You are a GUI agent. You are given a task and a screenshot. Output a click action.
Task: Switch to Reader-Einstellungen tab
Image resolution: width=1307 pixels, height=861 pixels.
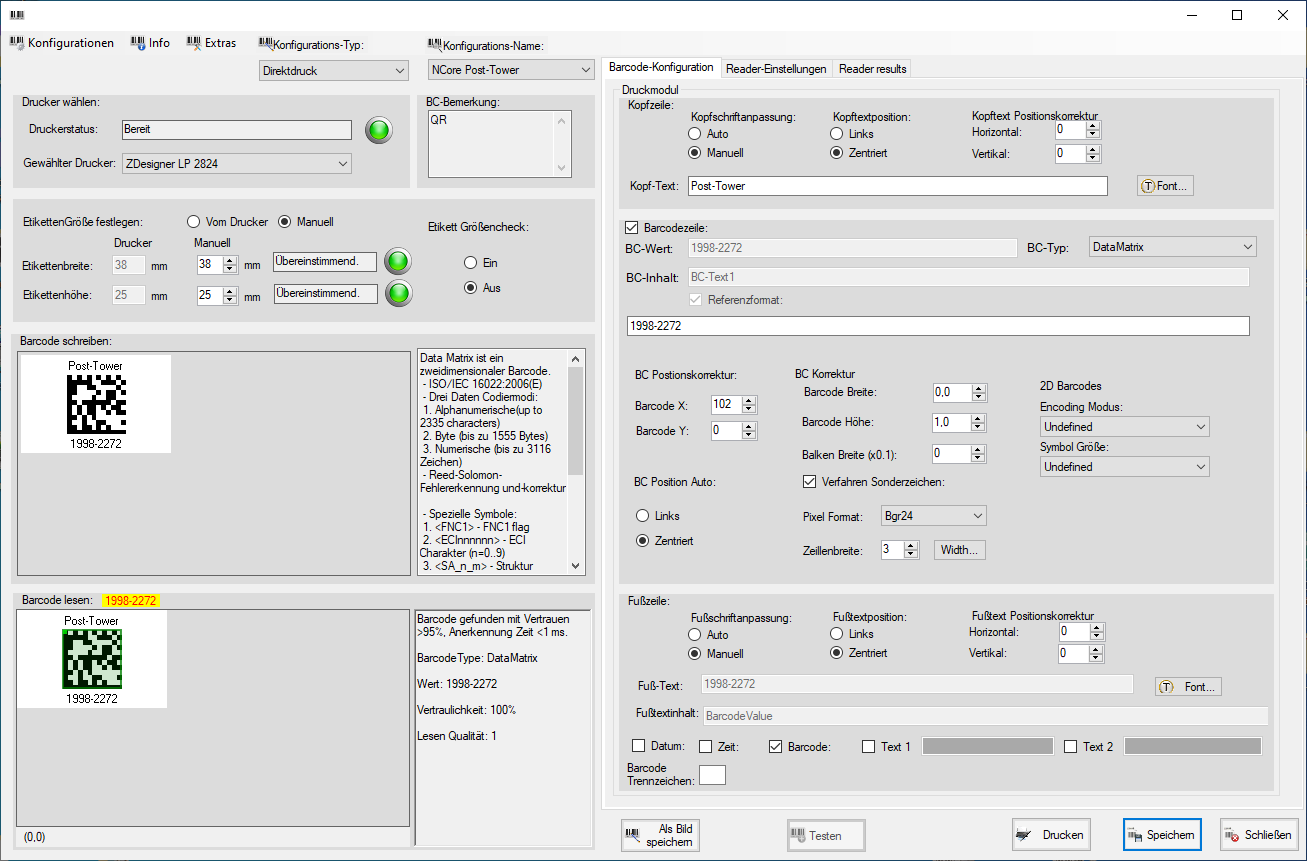pyautogui.click(x=776, y=69)
